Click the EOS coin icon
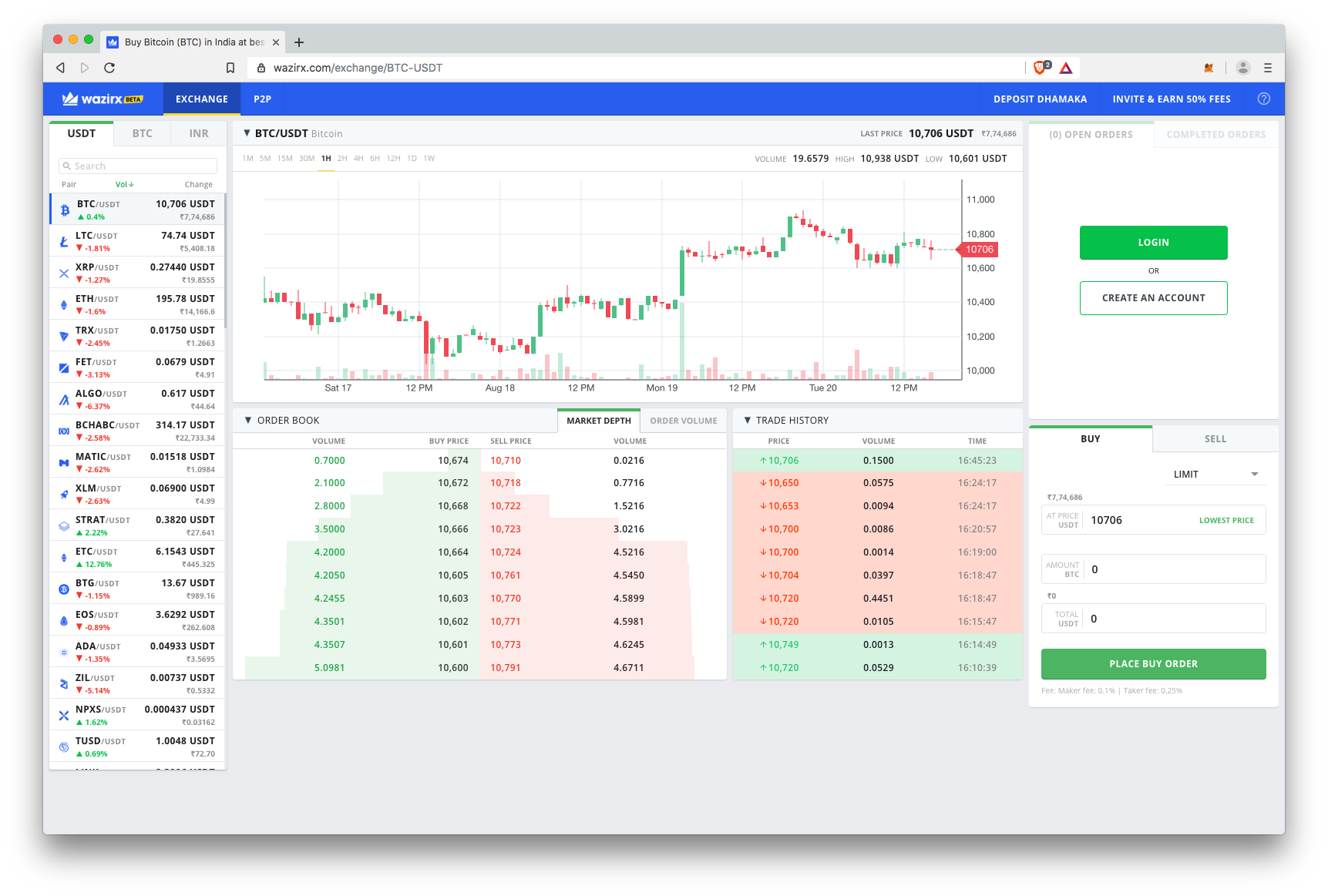This screenshot has height=896, width=1328. point(64,620)
